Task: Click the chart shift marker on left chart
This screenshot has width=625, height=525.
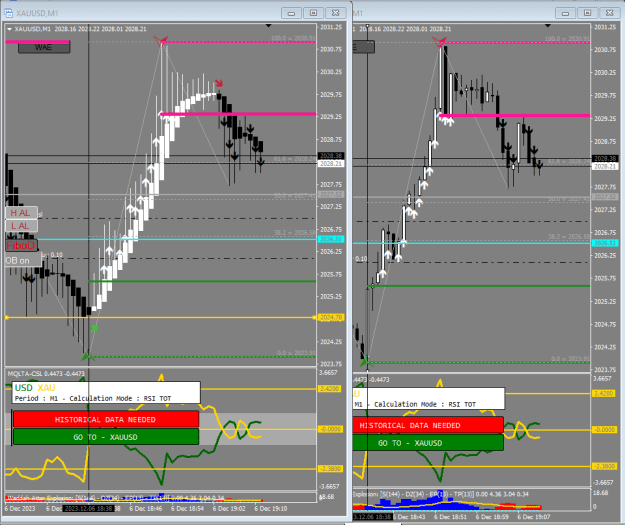Action: (x=268, y=26)
